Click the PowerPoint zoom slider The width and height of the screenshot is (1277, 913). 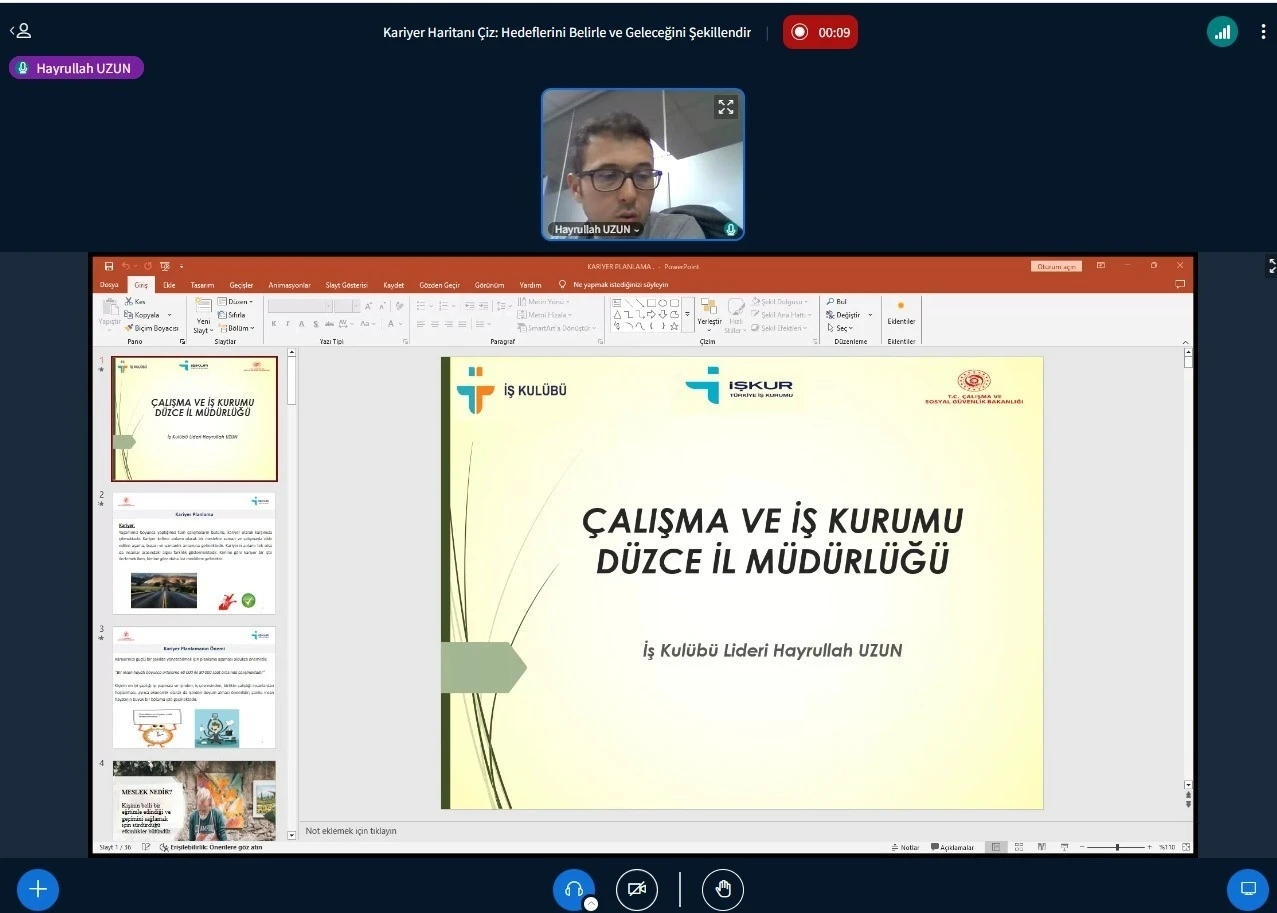click(1117, 847)
